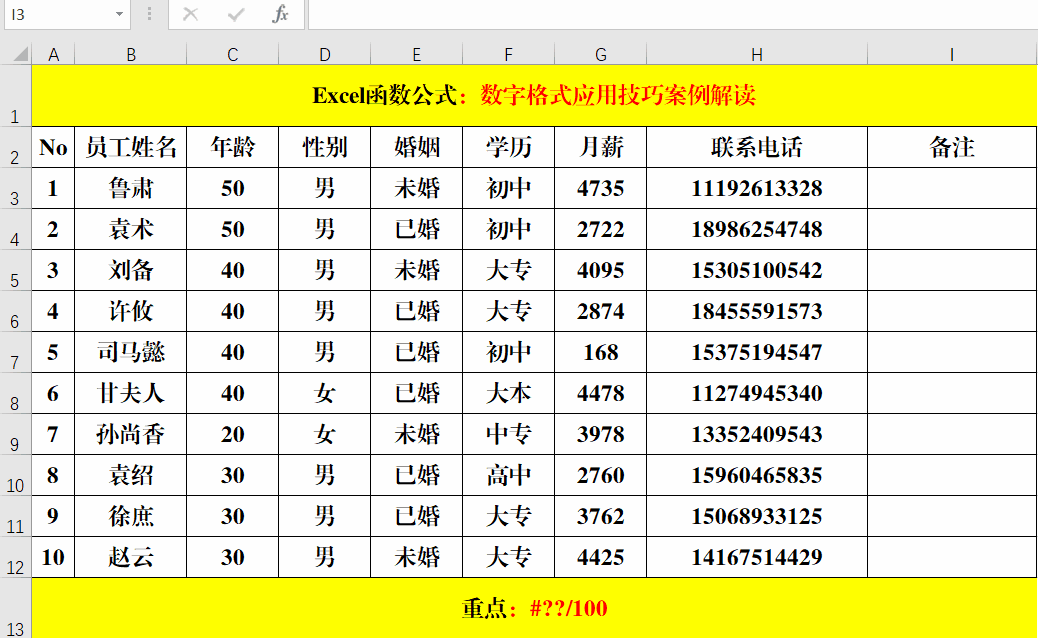Click the '备注' header cell

coord(952,147)
